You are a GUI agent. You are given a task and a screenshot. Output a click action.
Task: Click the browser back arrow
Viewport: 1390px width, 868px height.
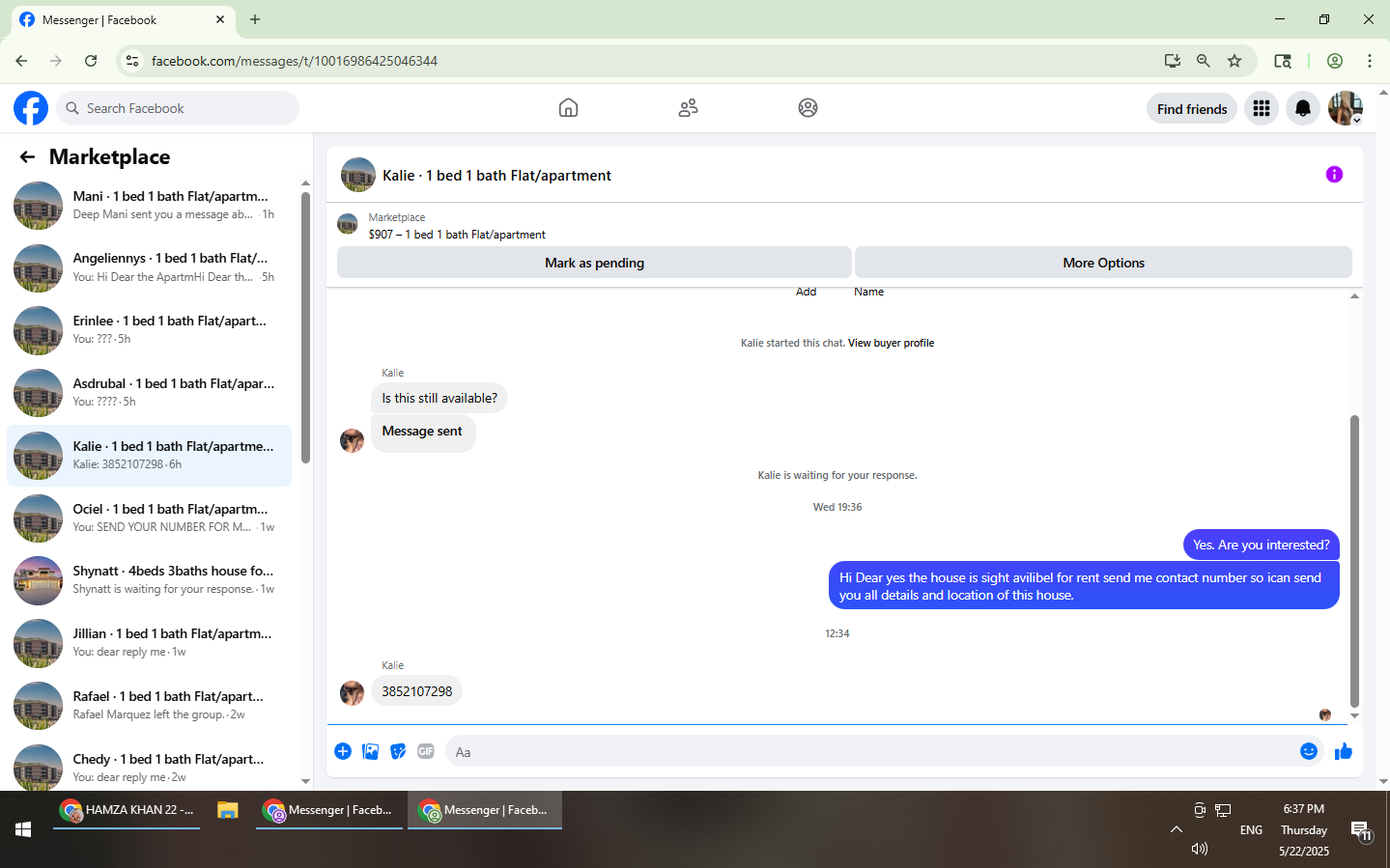coord(21,61)
